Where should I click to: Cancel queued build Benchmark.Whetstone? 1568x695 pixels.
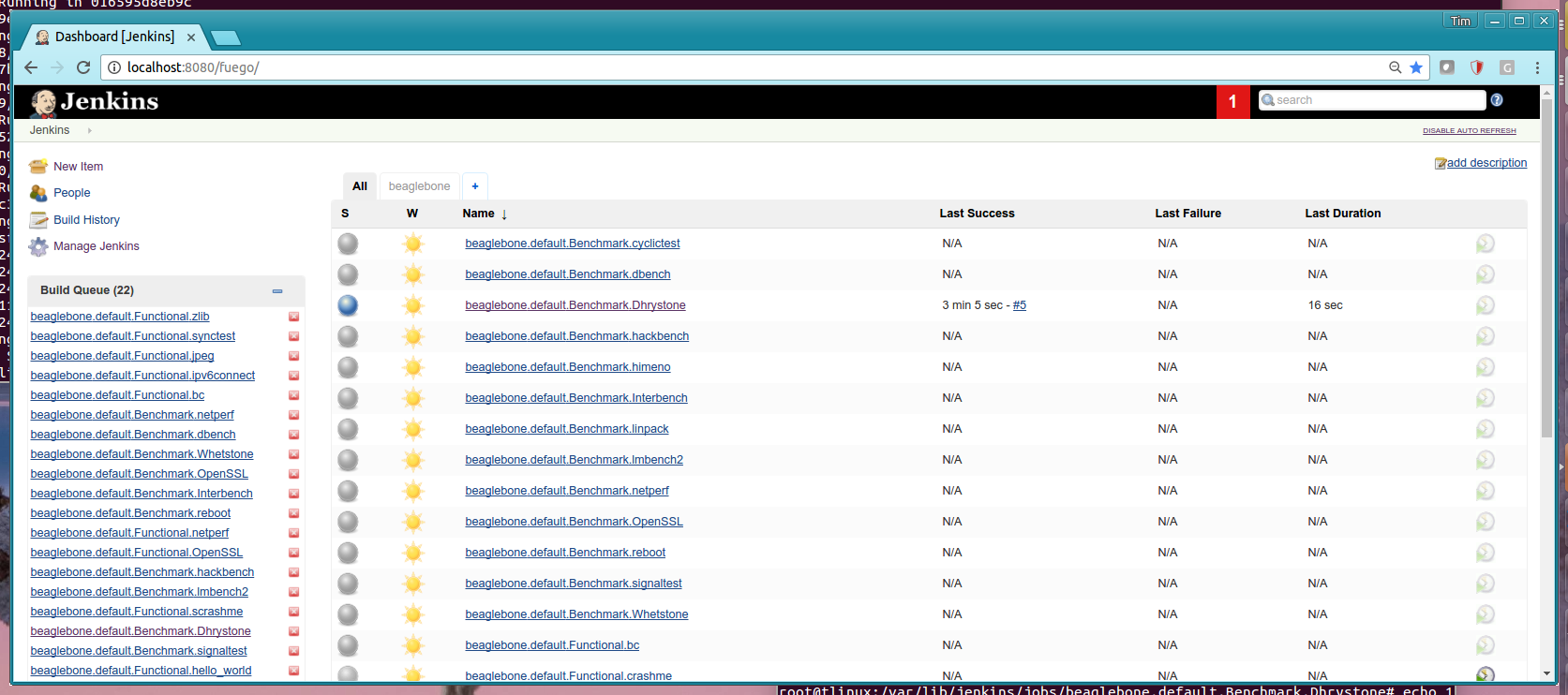293,454
